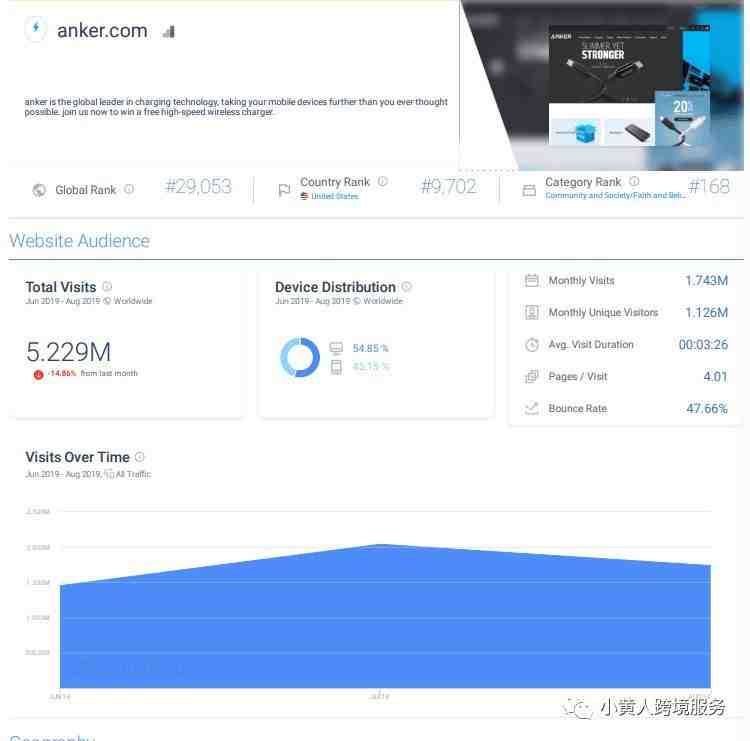
Task: Click the bounce rate arrow icon
Action: tap(531, 409)
